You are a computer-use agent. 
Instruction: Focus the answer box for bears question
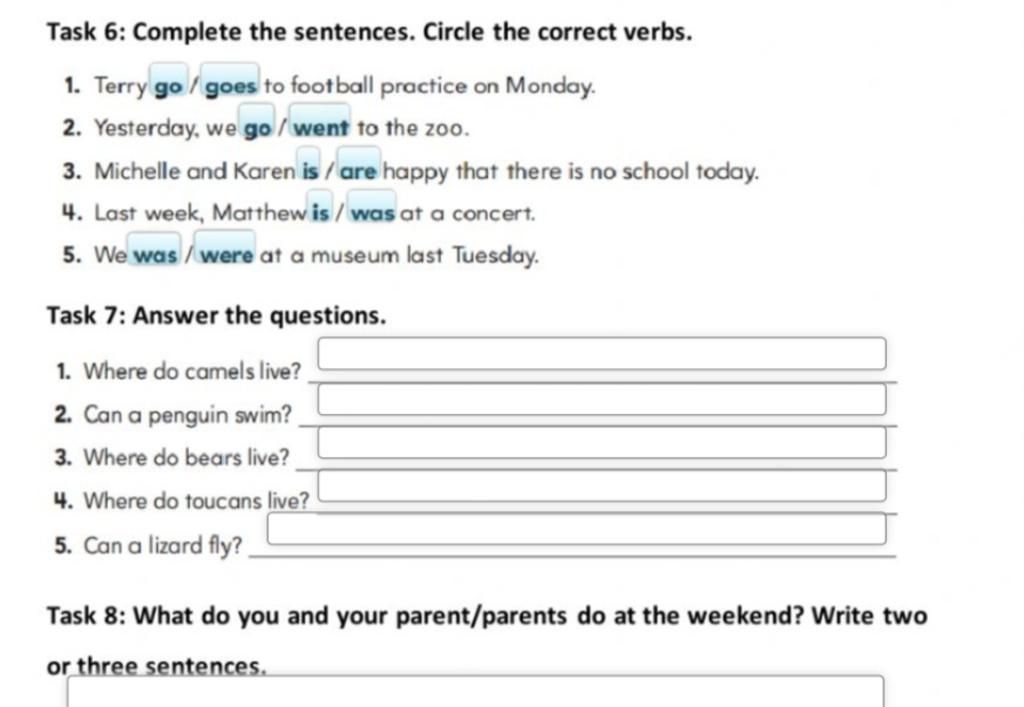(x=602, y=443)
